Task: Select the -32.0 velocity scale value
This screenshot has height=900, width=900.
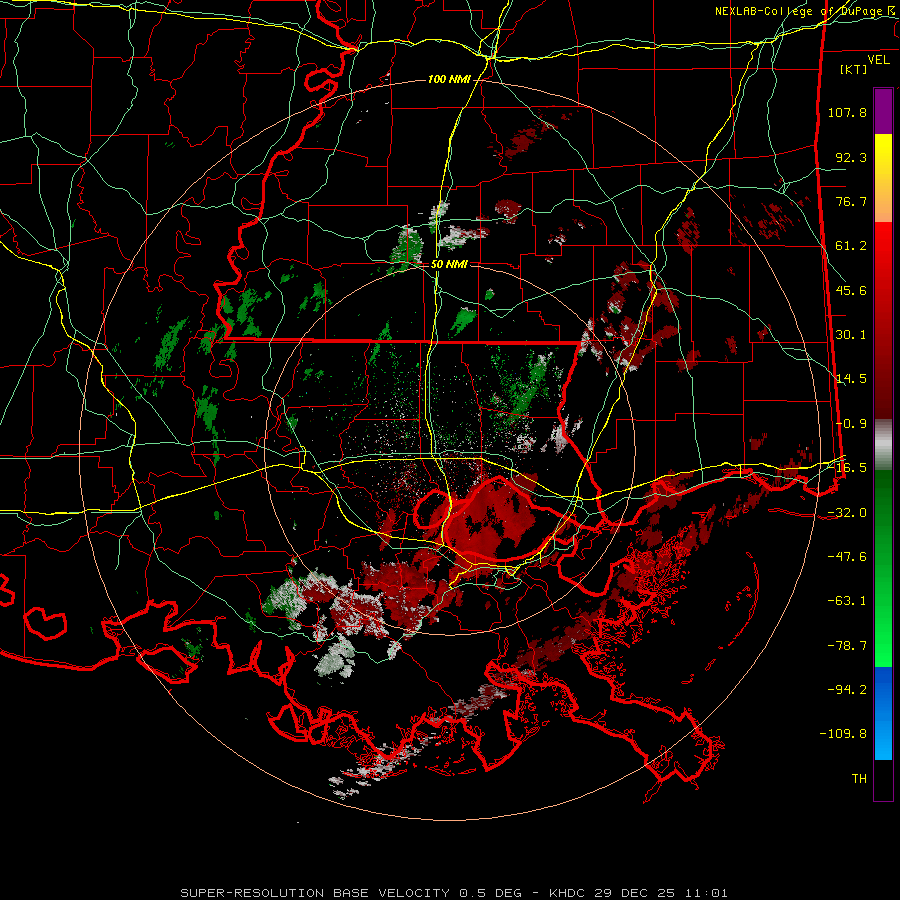Action: pos(847,513)
